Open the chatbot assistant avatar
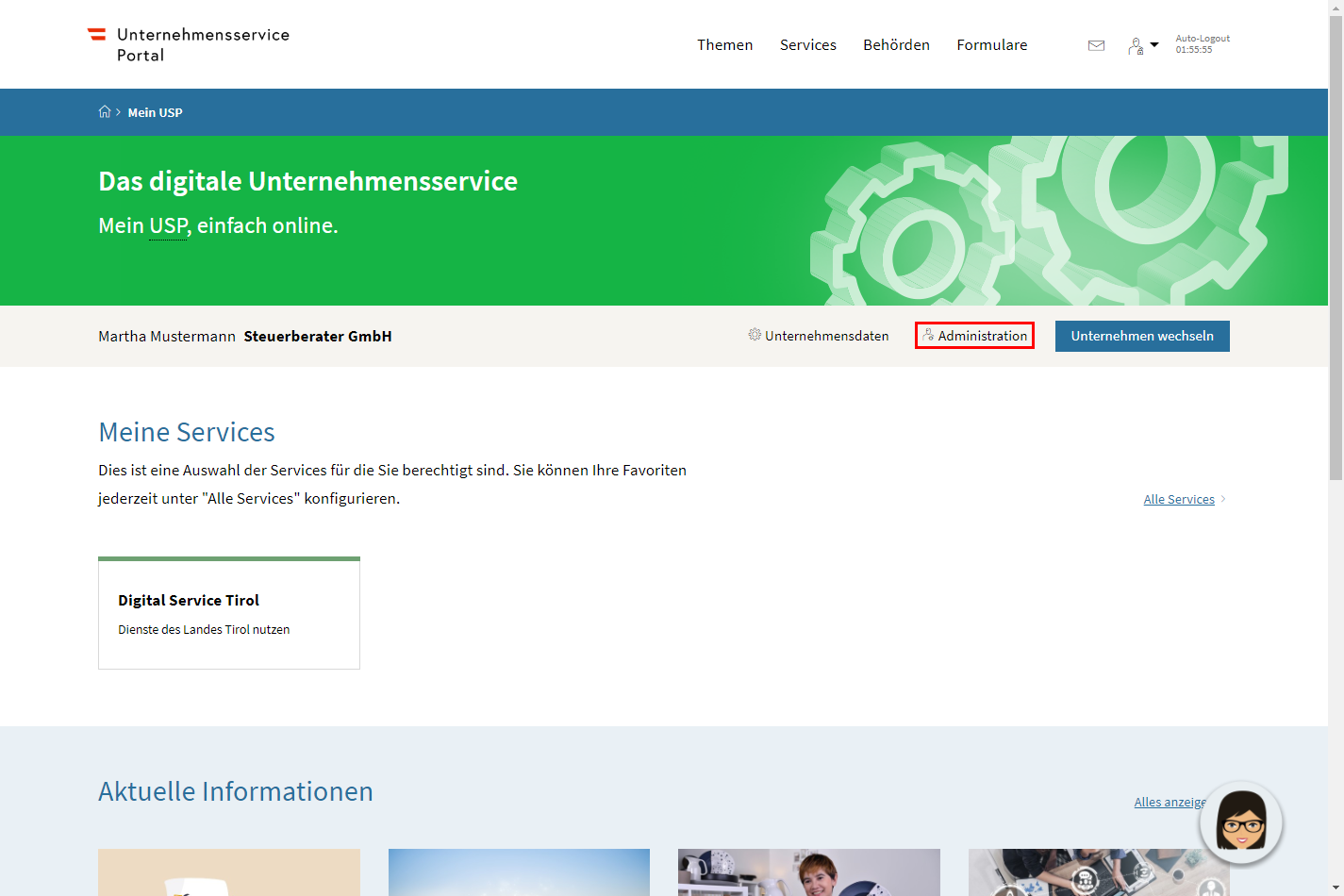The width and height of the screenshot is (1344, 896). 1241,822
